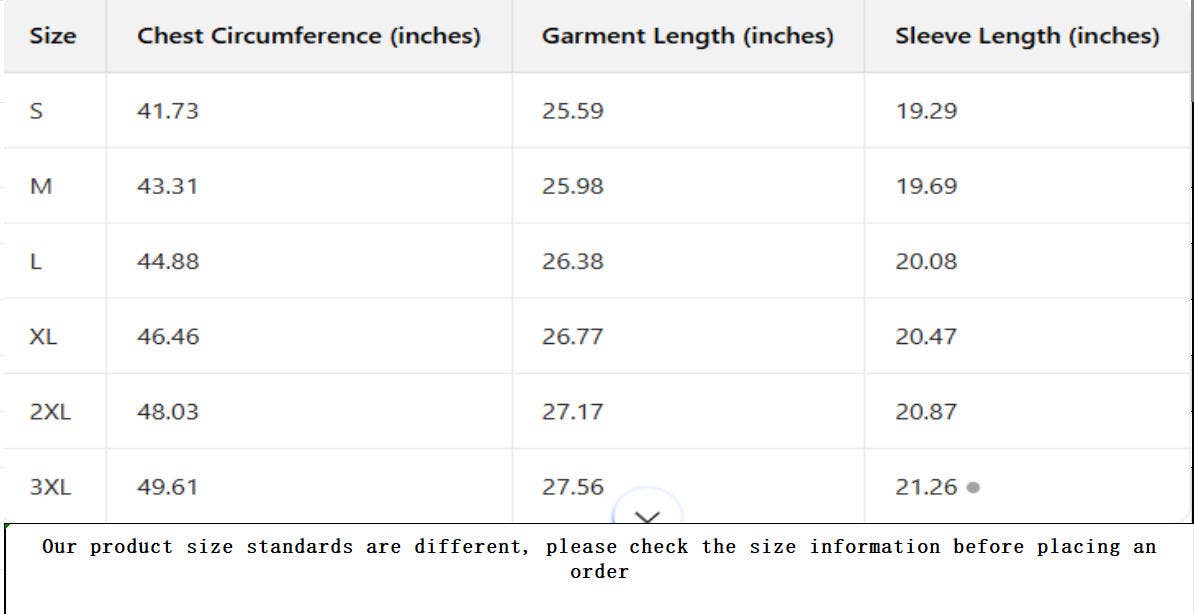
Task: Click the 48.03 chest circumference cell
Action: click(x=168, y=411)
